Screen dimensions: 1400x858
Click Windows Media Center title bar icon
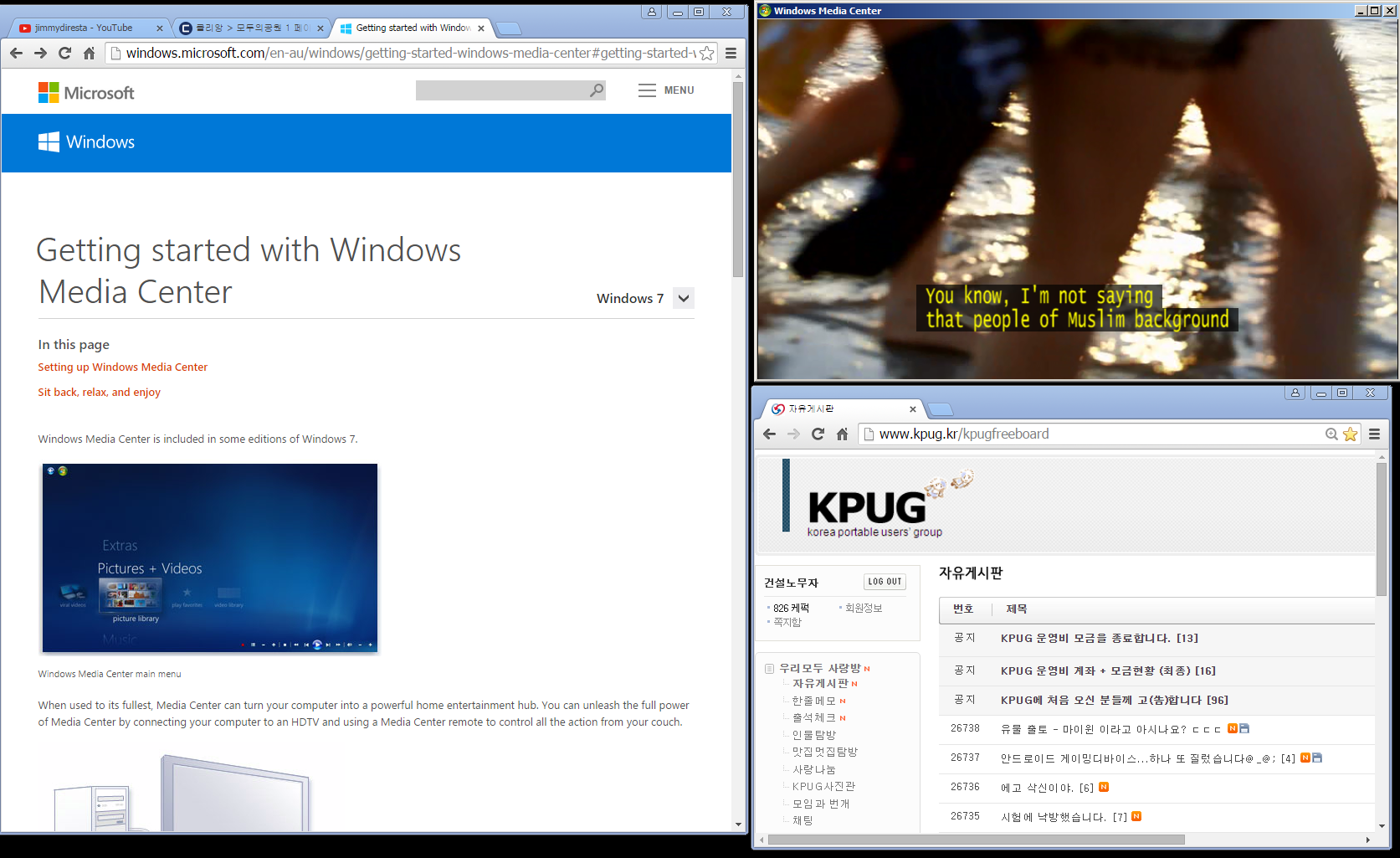coord(765,11)
